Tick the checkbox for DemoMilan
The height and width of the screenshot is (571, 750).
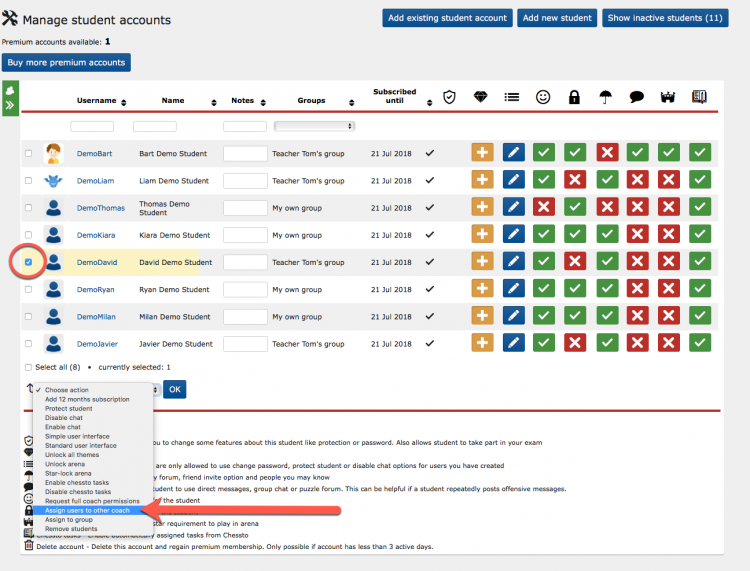click(x=29, y=317)
